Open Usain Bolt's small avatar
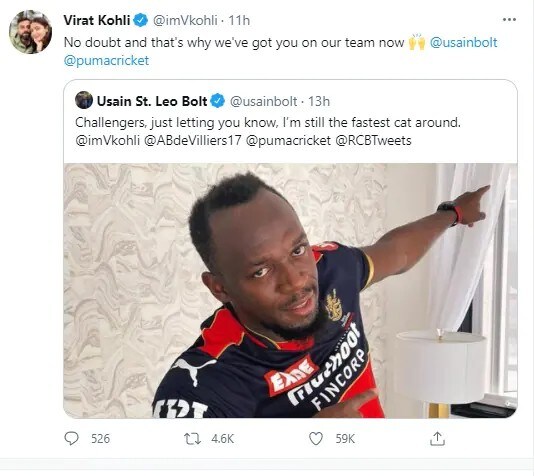The width and height of the screenshot is (534, 476). (x=84, y=100)
